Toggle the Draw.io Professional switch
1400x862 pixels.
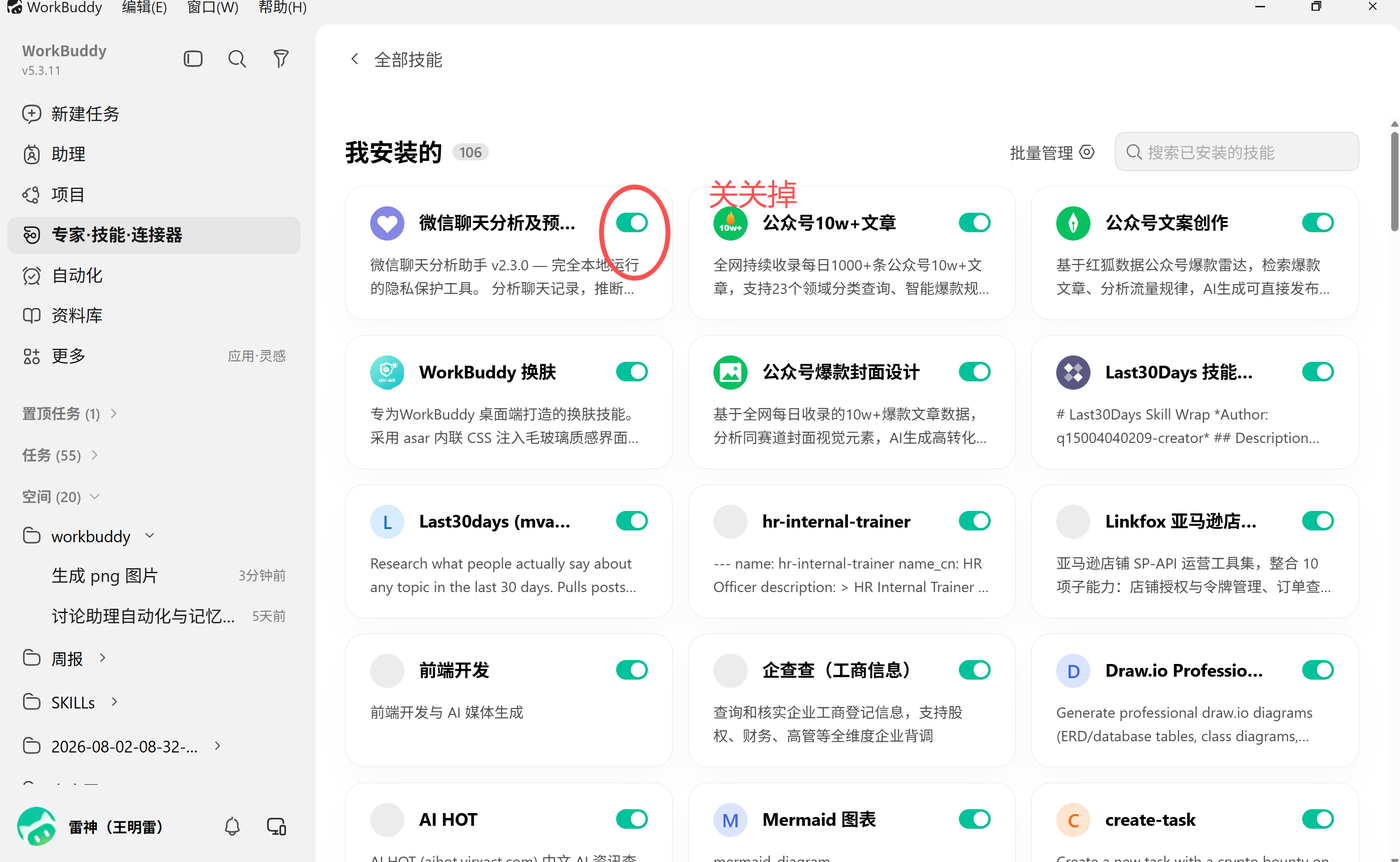click(1318, 670)
